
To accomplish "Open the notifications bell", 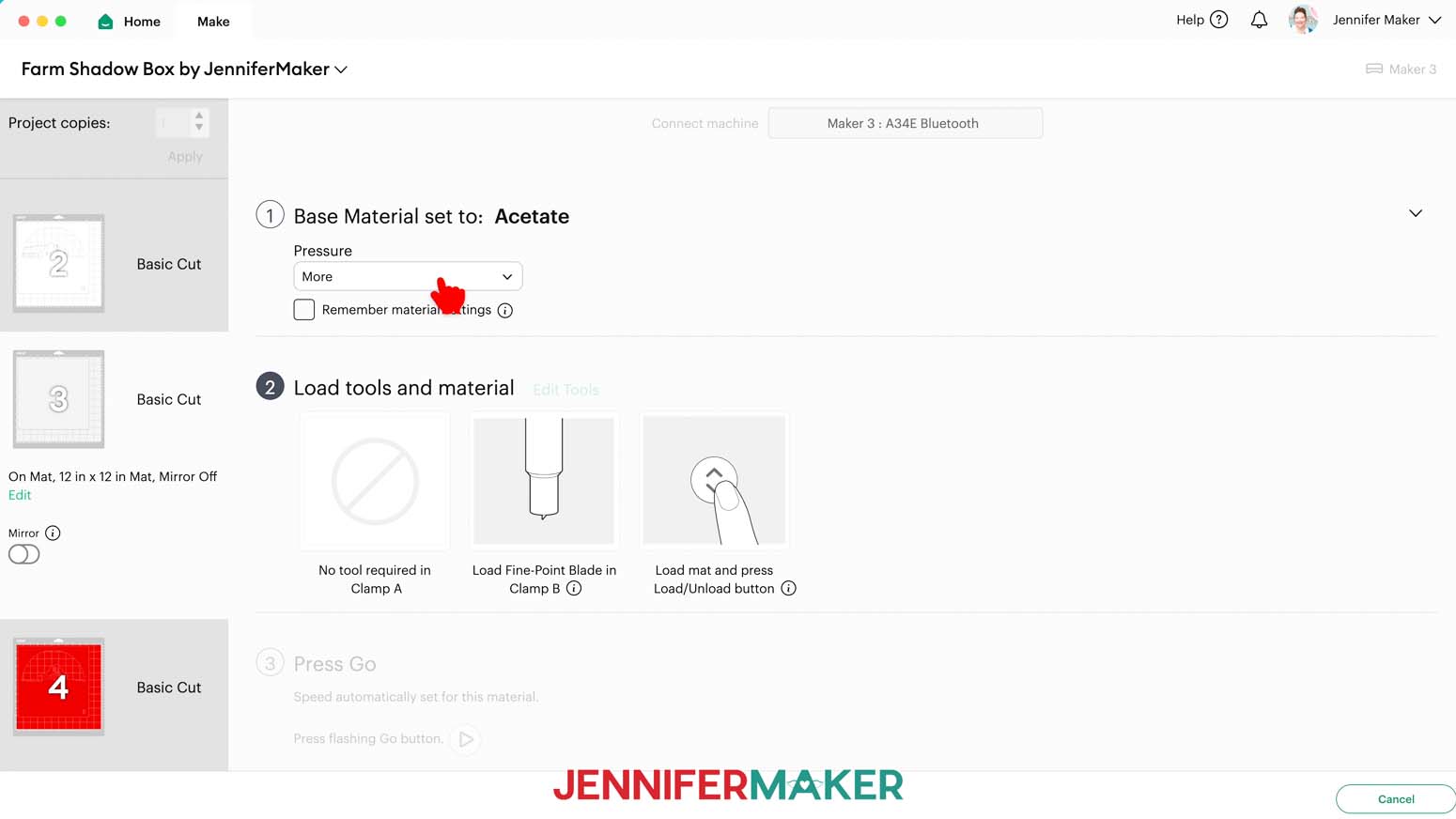I will pos(1259,20).
